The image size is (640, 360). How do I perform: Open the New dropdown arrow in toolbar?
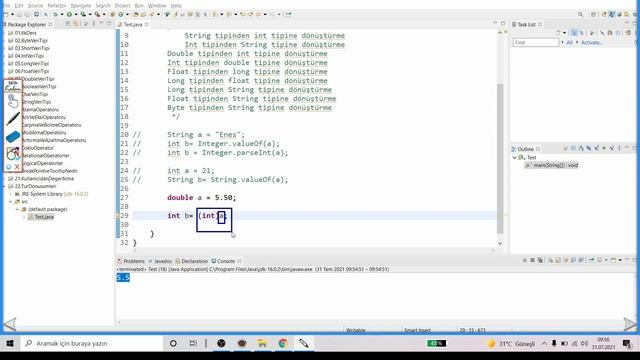(x=12, y=14)
